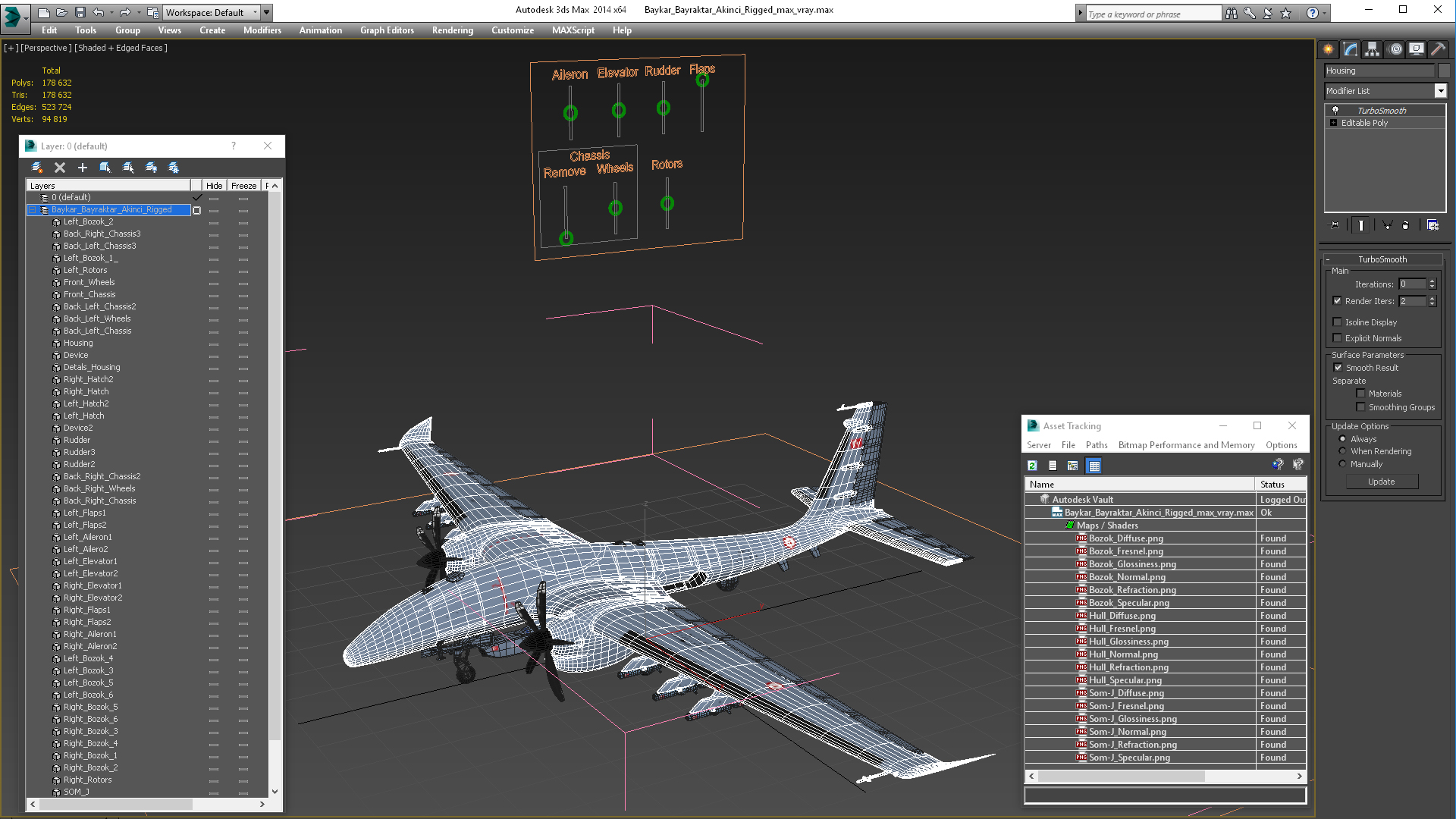Click Select Highlighted Objects icon in Layer dialog
Screen dimensions: 1456x819
[x=105, y=168]
